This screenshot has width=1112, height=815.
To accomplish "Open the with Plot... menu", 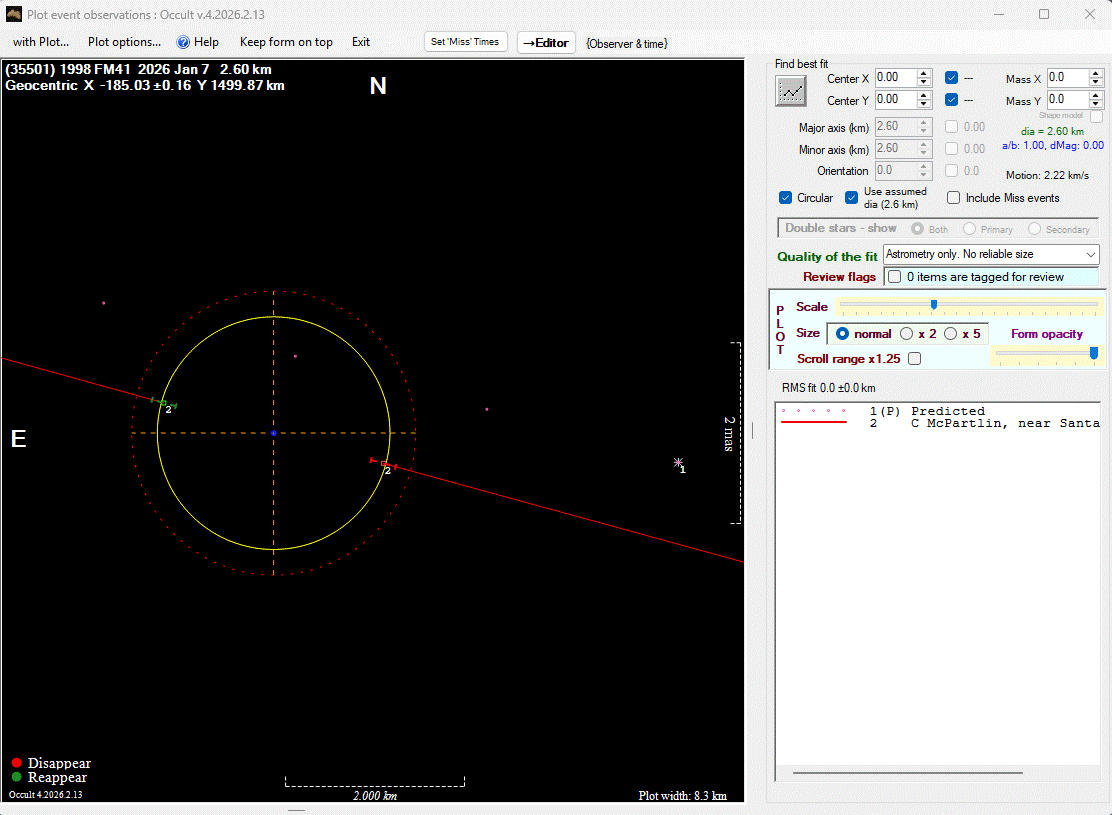I will tap(41, 42).
